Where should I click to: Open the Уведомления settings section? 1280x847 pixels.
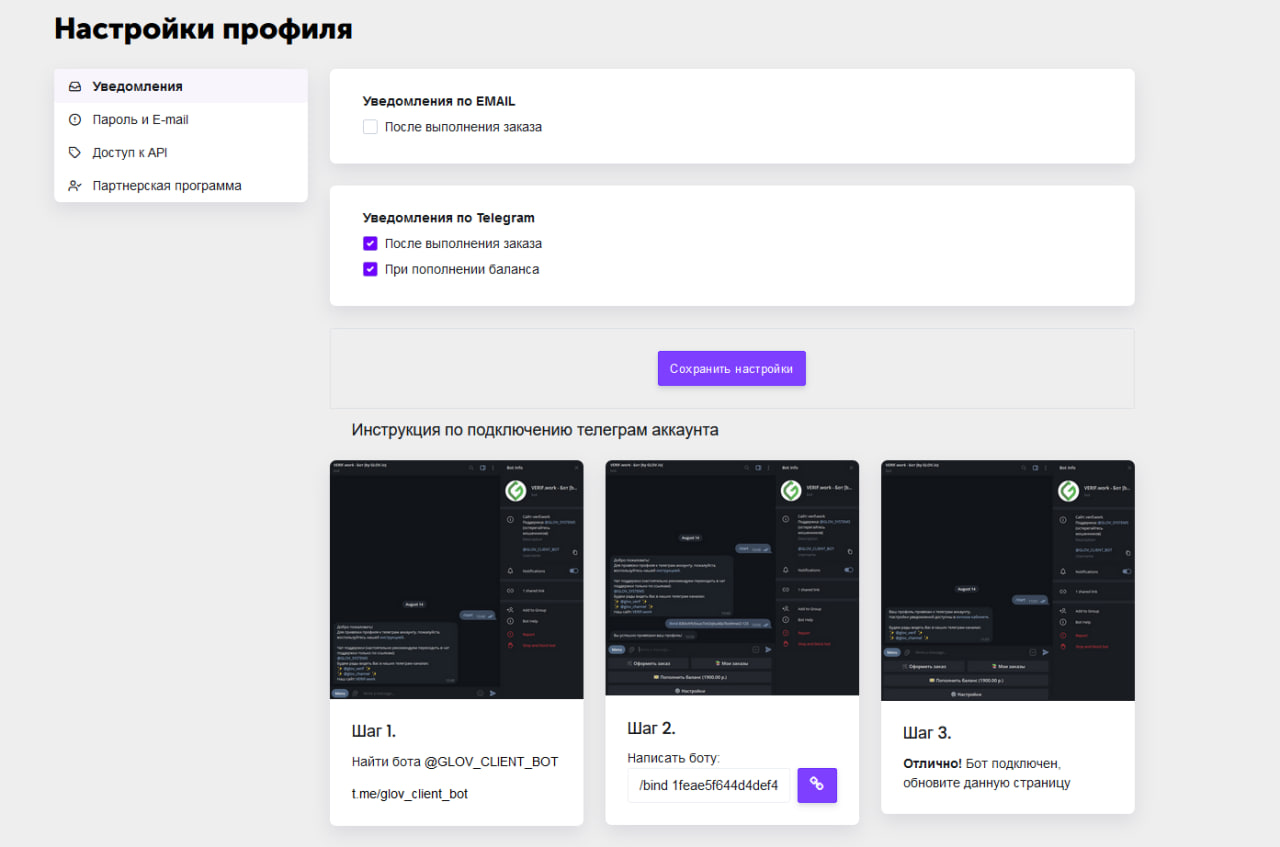pyautogui.click(x=137, y=87)
